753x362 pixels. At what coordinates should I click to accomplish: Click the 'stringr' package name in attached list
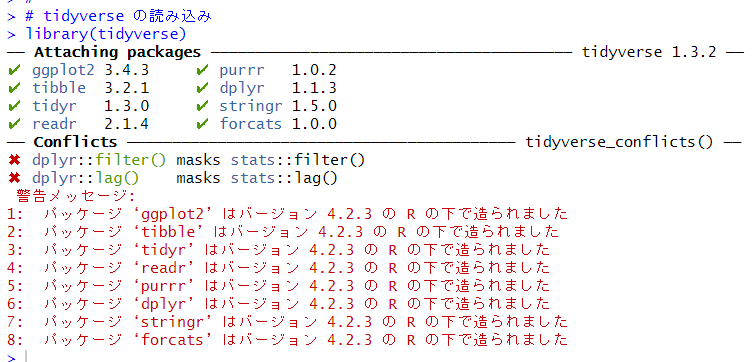coord(251,106)
